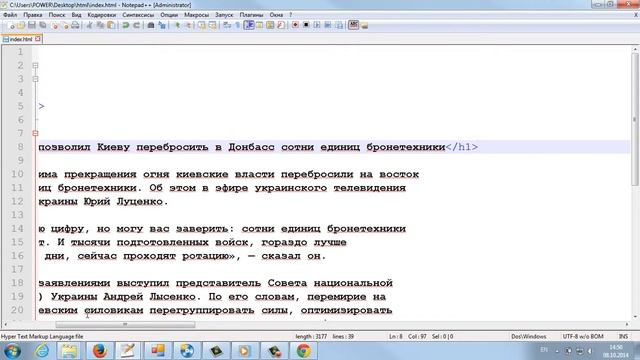Start macro recording with the red dot
This screenshot has width=640, height=360.
pyautogui.click(x=295, y=25)
